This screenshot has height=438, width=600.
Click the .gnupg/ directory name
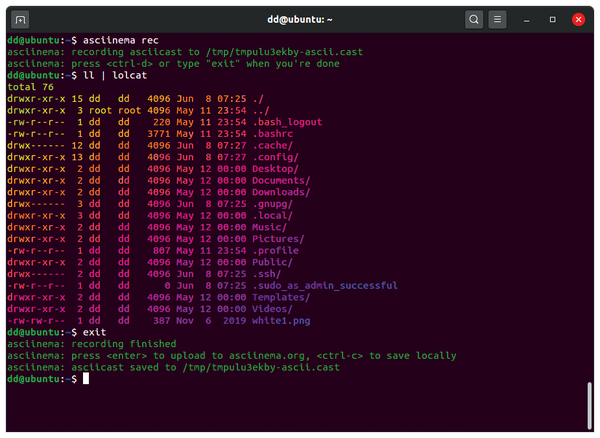272,204
